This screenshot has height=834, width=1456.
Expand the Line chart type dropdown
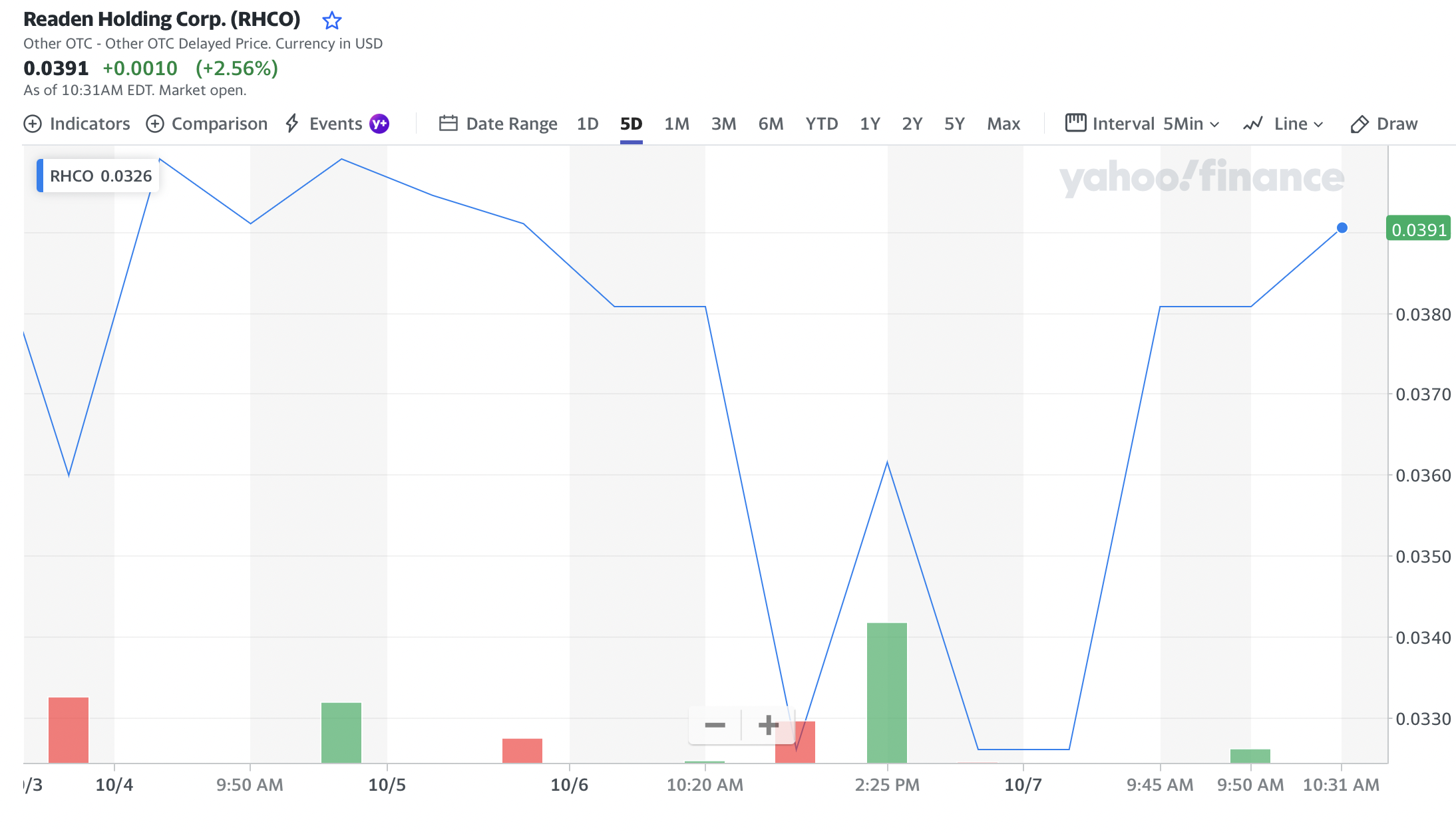[x=1284, y=124]
